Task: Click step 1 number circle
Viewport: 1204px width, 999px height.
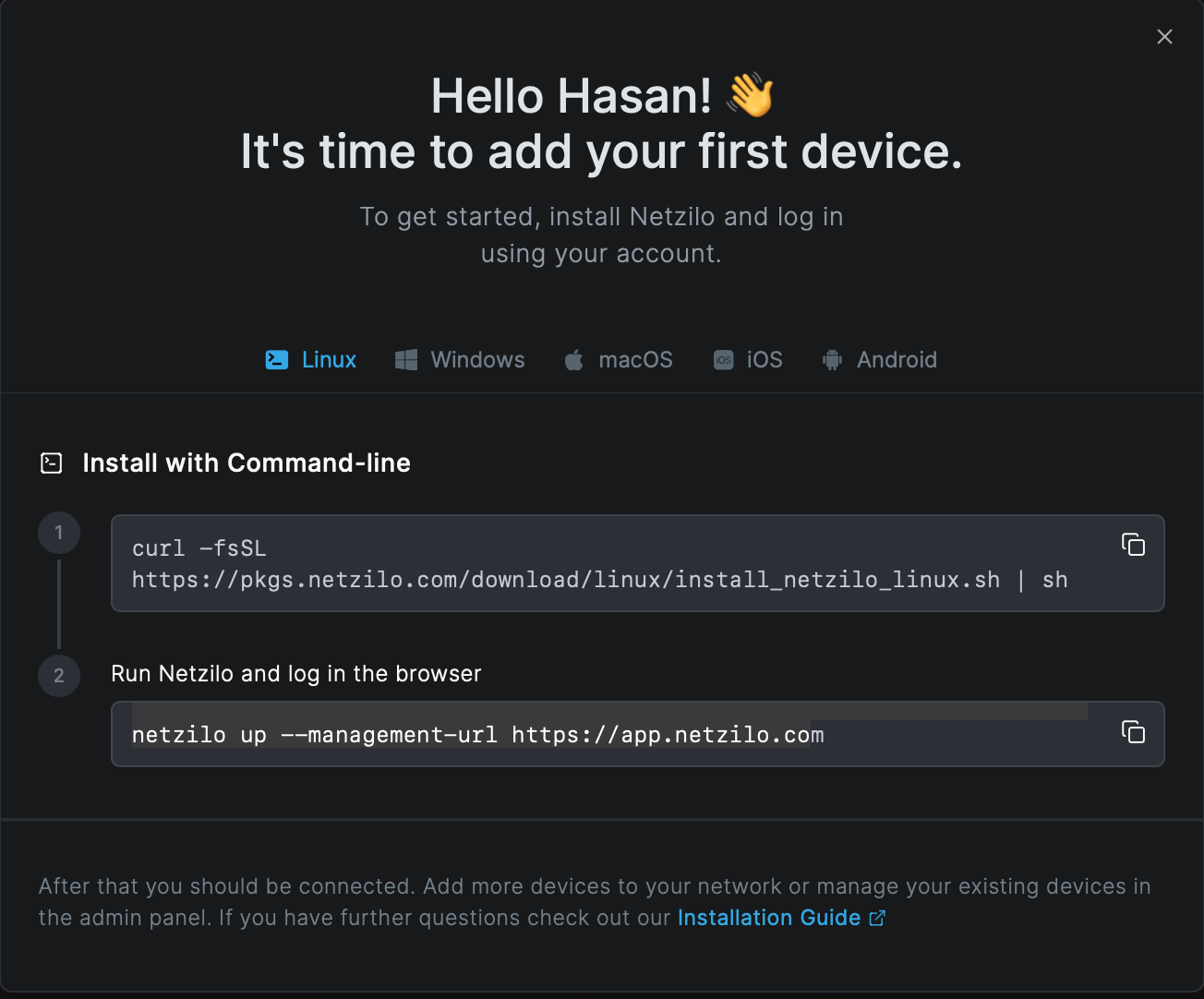Action: click(x=59, y=533)
